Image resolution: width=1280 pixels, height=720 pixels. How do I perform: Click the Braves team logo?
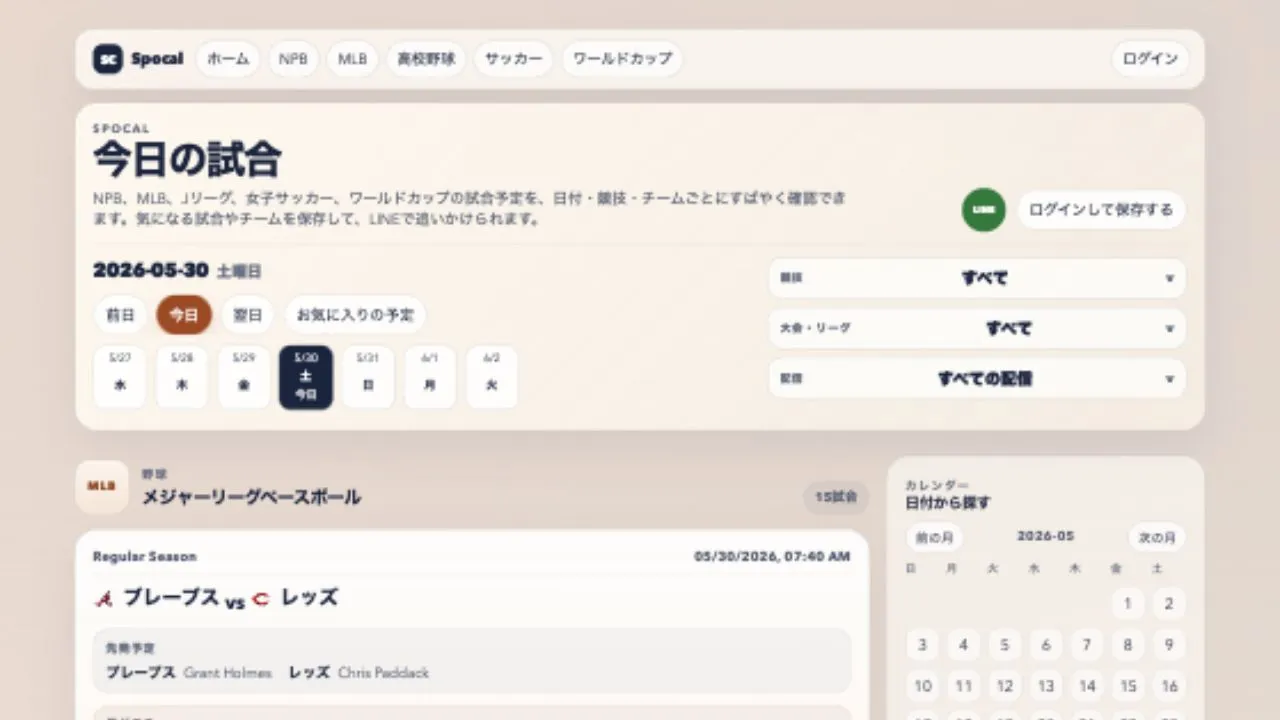pos(103,599)
